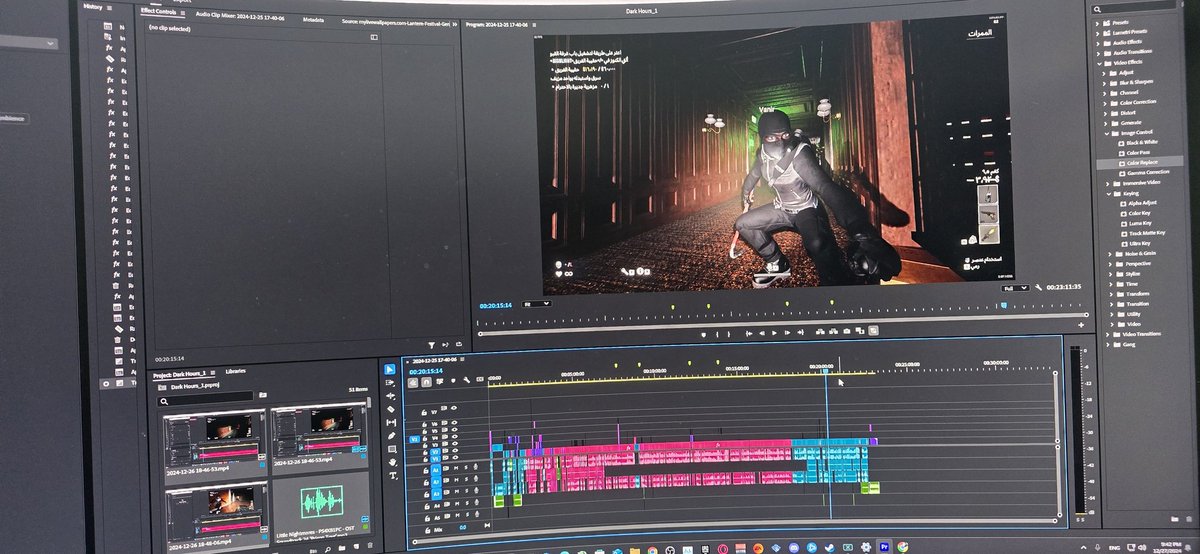Open Program monitor settings wrench
The image size is (1200, 554).
coord(1038,287)
